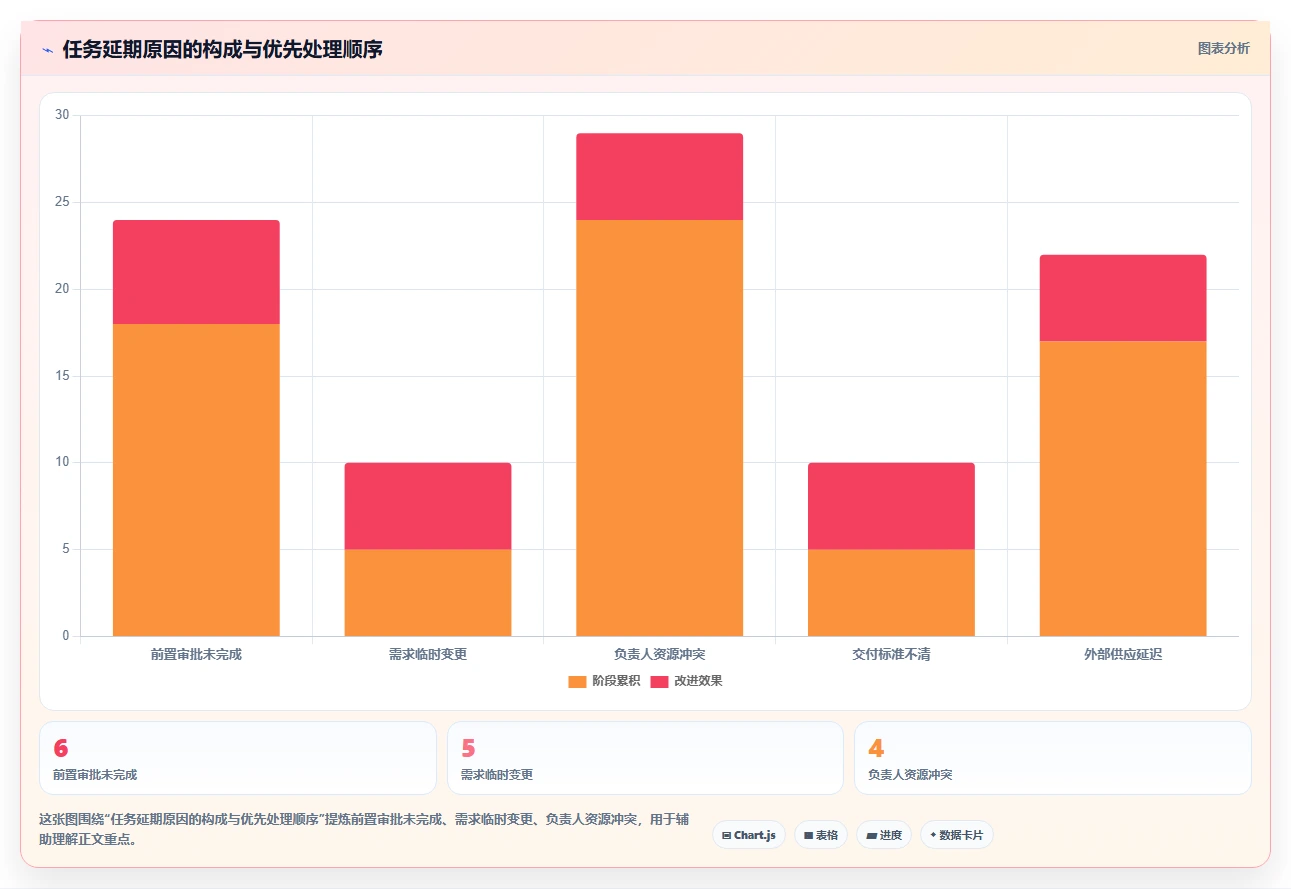Toggle the 阶段累积 legend item
1291x889 pixels.
pyautogui.click(x=604, y=681)
